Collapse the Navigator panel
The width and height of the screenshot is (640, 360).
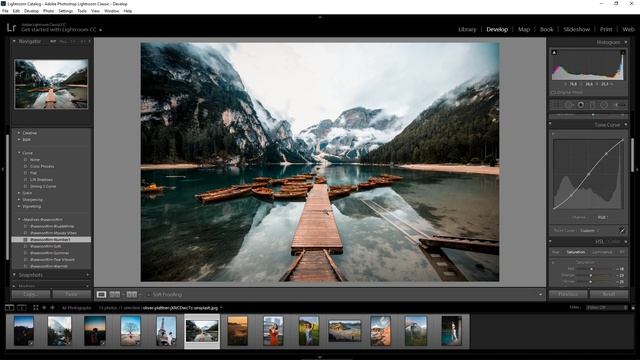click(x=14, y=41)
